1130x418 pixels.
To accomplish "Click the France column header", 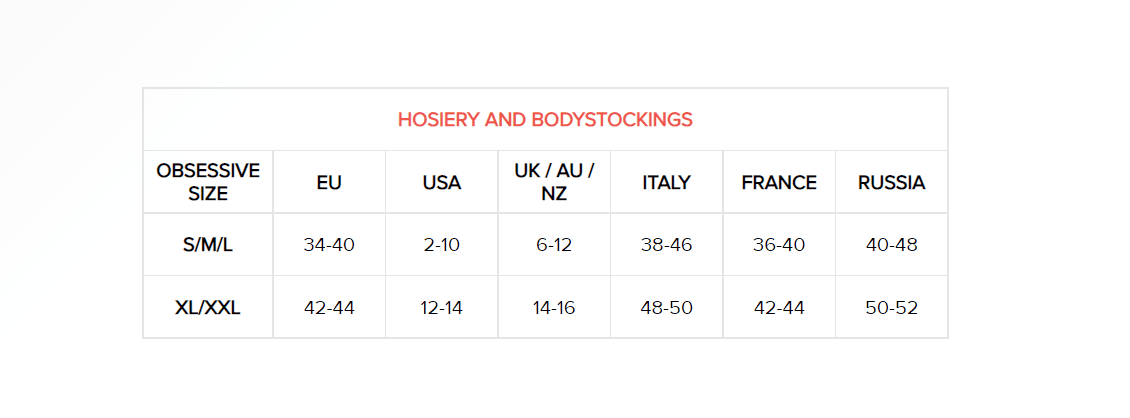I will (779, 183).
